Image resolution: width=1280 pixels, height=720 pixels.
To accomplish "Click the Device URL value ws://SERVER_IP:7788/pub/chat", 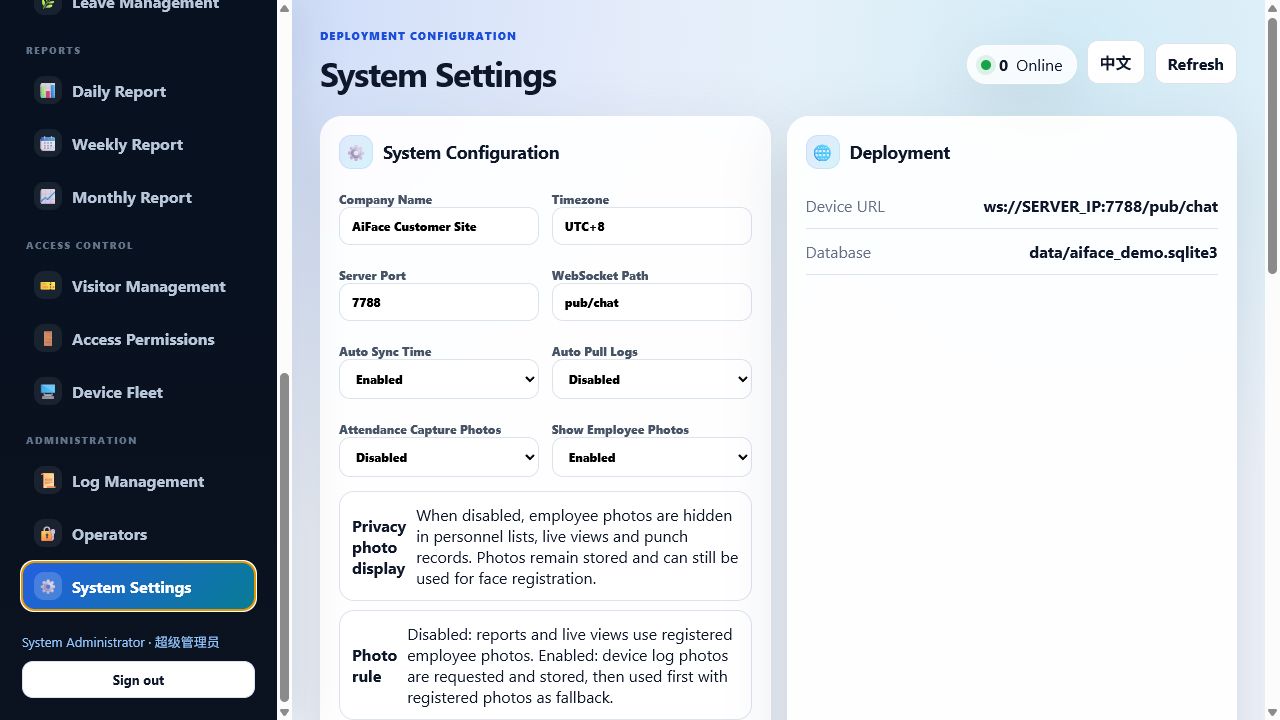I will tap(1100, 207).
